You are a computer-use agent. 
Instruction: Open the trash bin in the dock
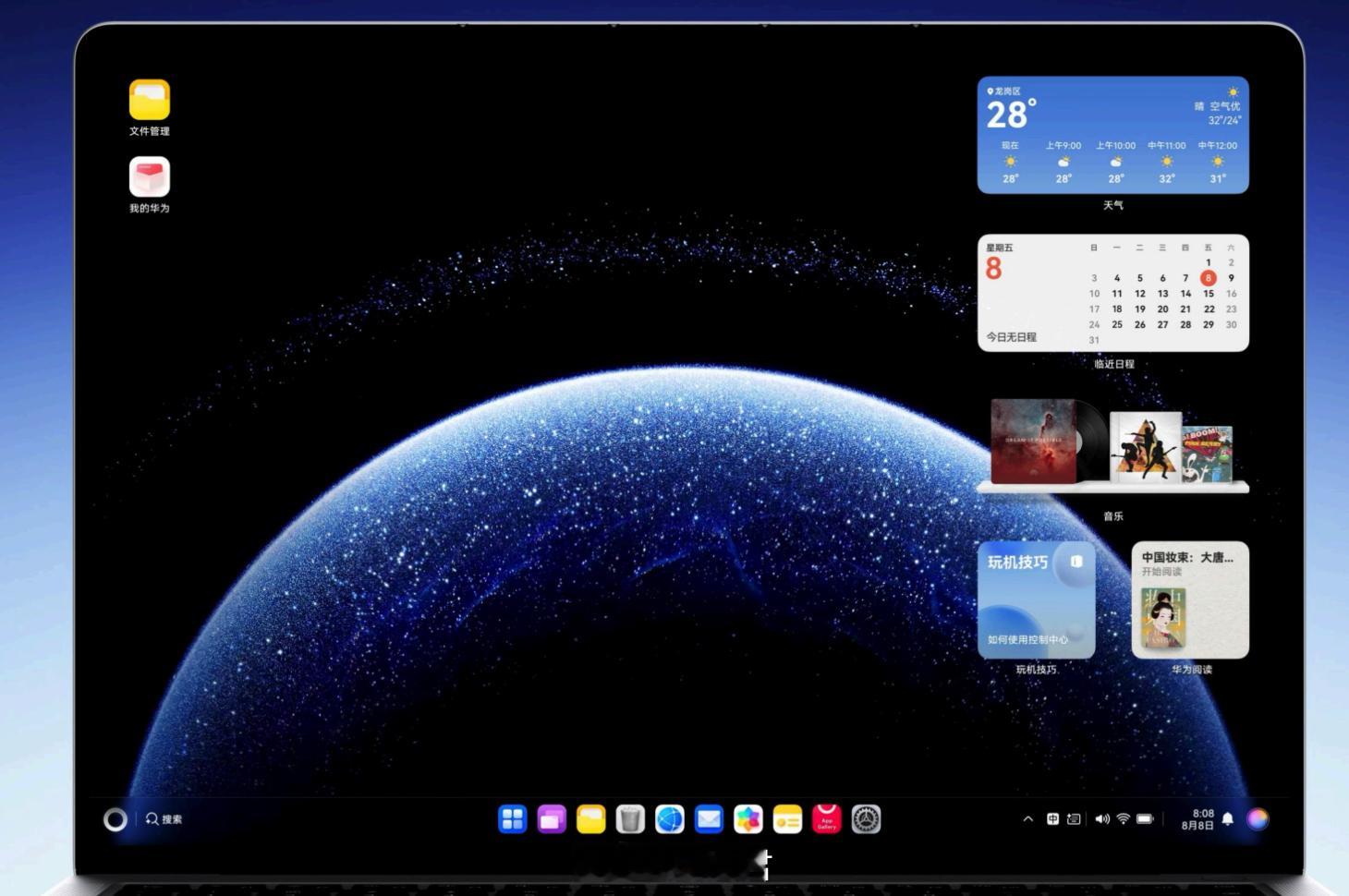(630, 819)
